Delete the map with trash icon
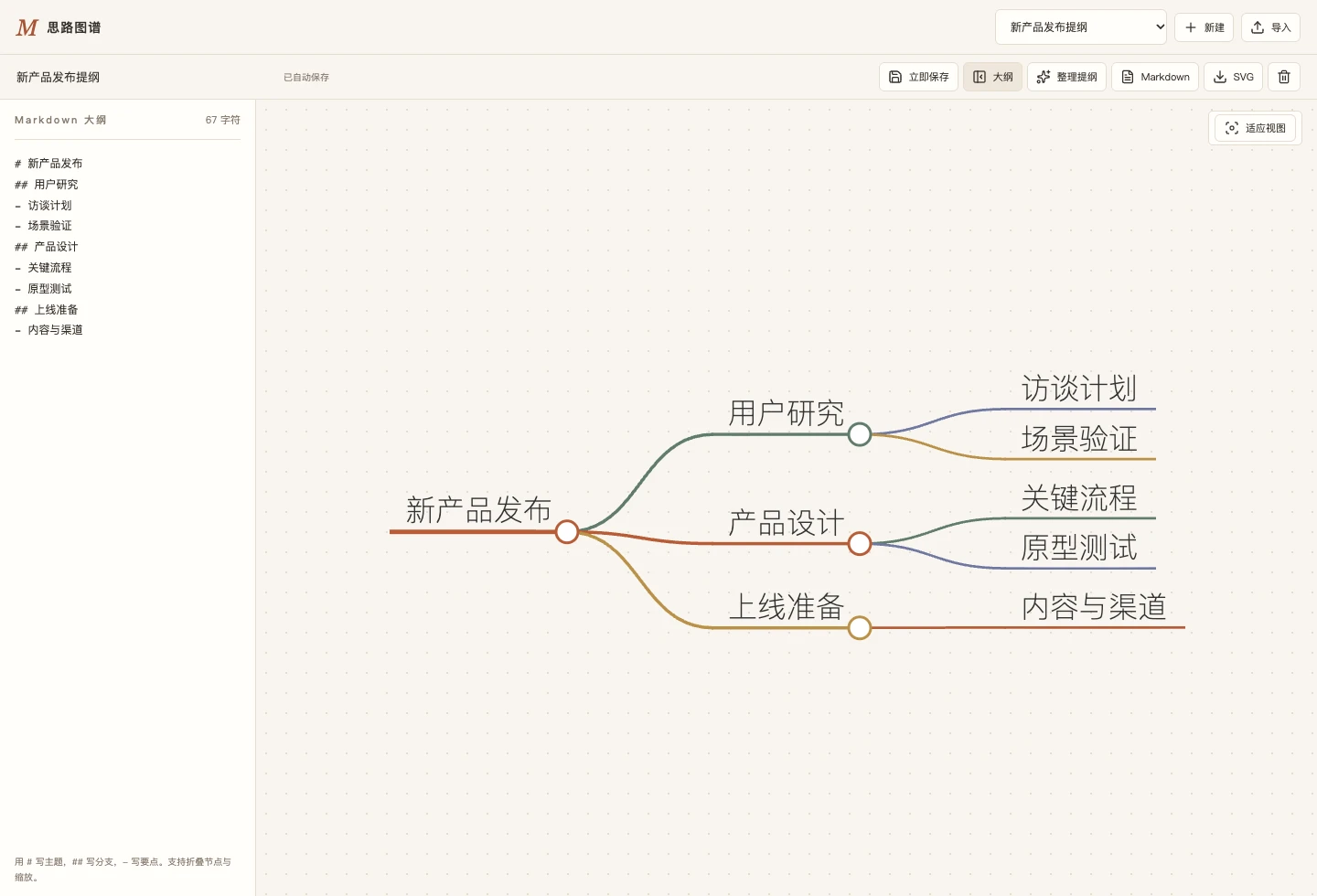Screen dimensions: 1317x896 1284,77
